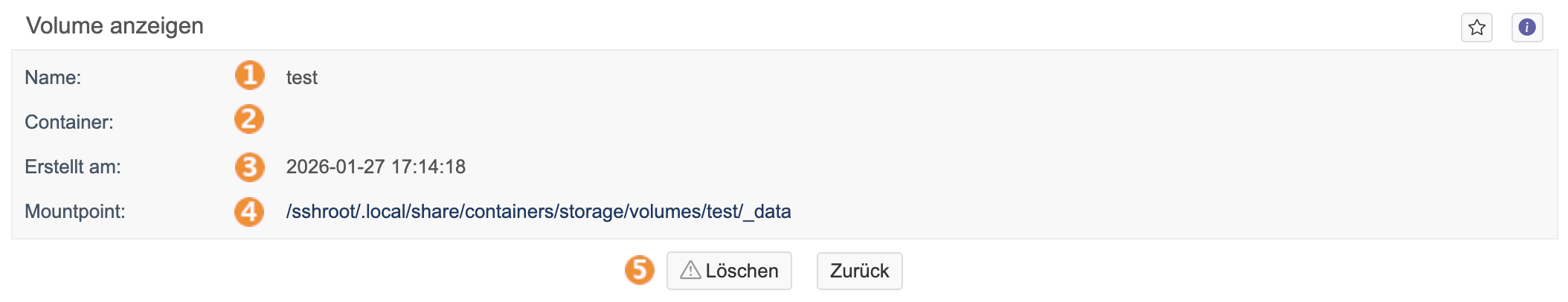The image size is (1568, 302).
Task: Open the blue info icon
Action: tap(1526, 28)
